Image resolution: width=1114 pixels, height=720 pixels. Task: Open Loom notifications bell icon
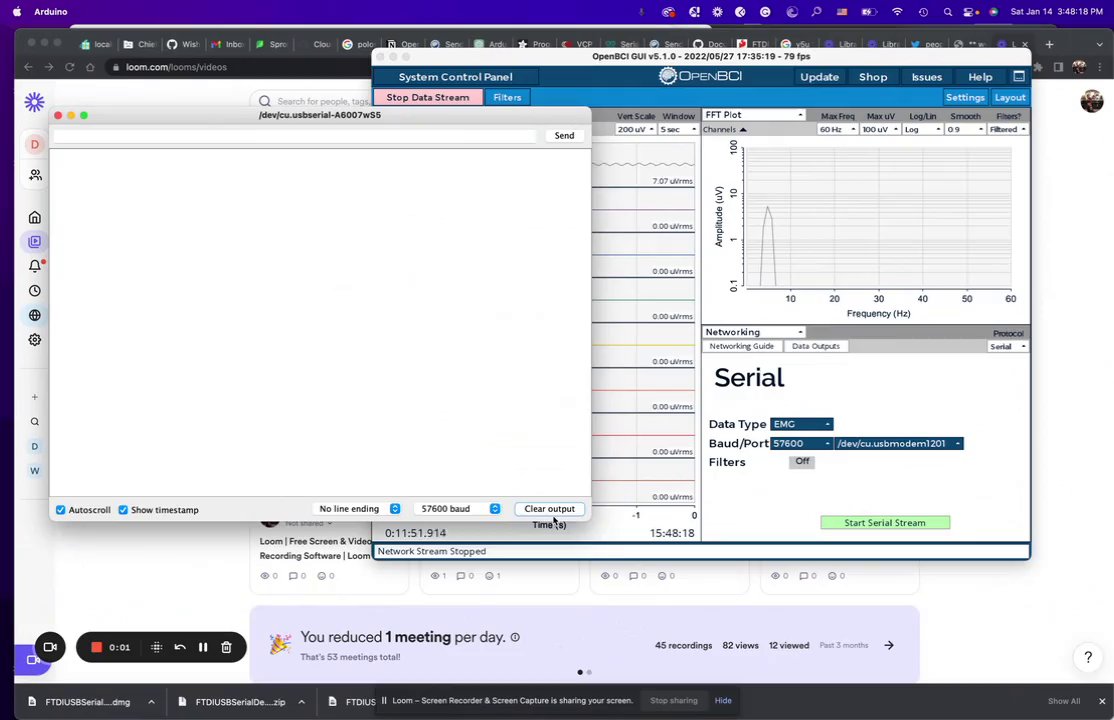coord(35,266)
